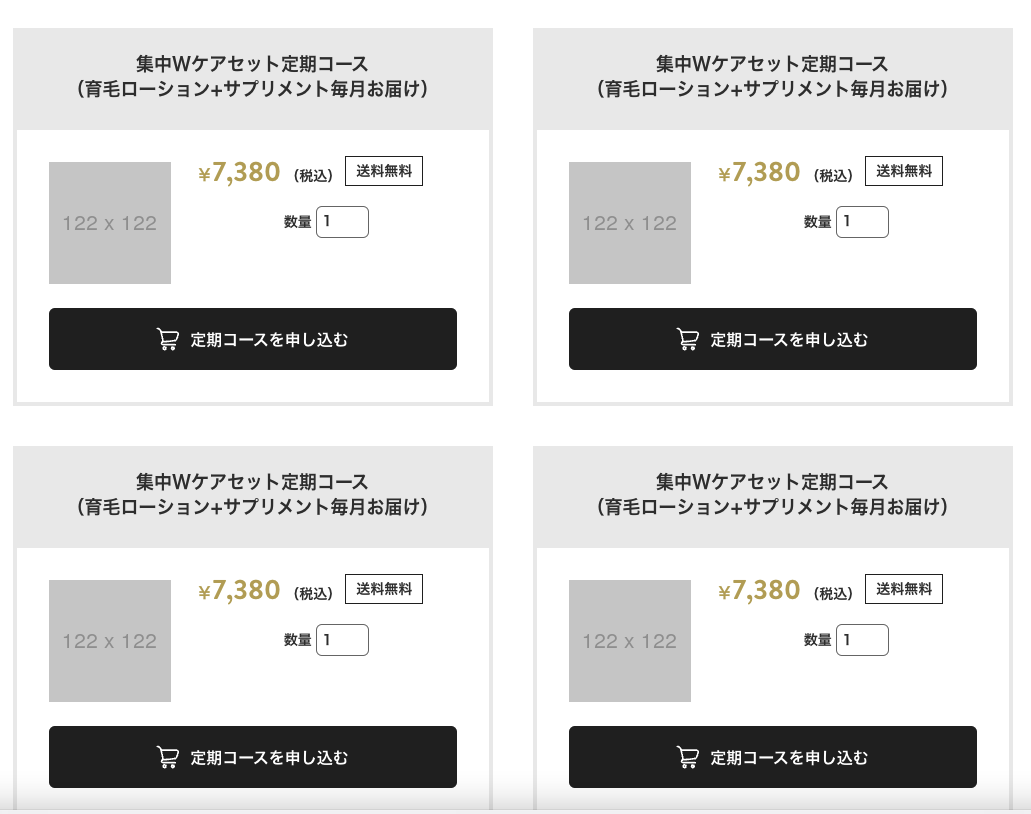Image resolution: width=1031 pixels, height=814 pixels.
Task: Click the top-right product placeholder thumbnail
Action: [x=630, y=223]
